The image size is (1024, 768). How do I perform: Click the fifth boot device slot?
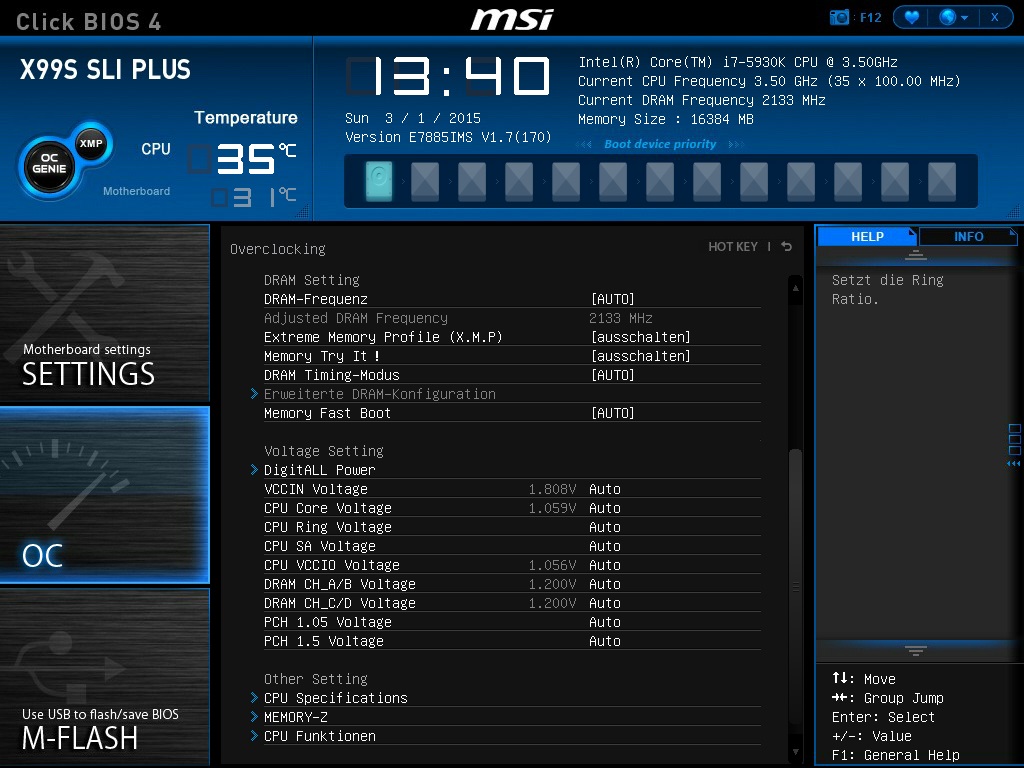pyautogui.click(x=566, y=181)
